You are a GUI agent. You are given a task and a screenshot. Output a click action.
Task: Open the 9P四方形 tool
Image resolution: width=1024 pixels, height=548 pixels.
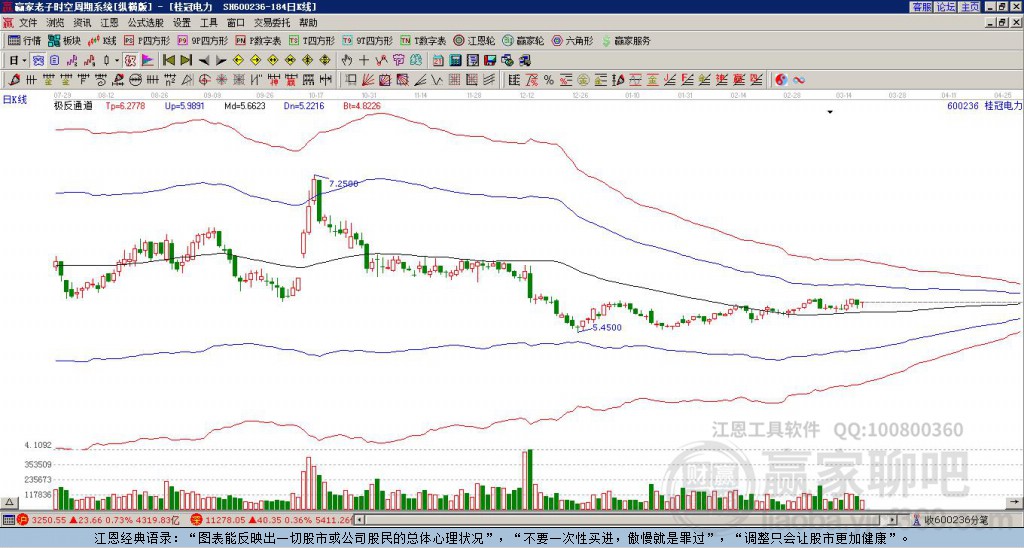click(203, 40)
